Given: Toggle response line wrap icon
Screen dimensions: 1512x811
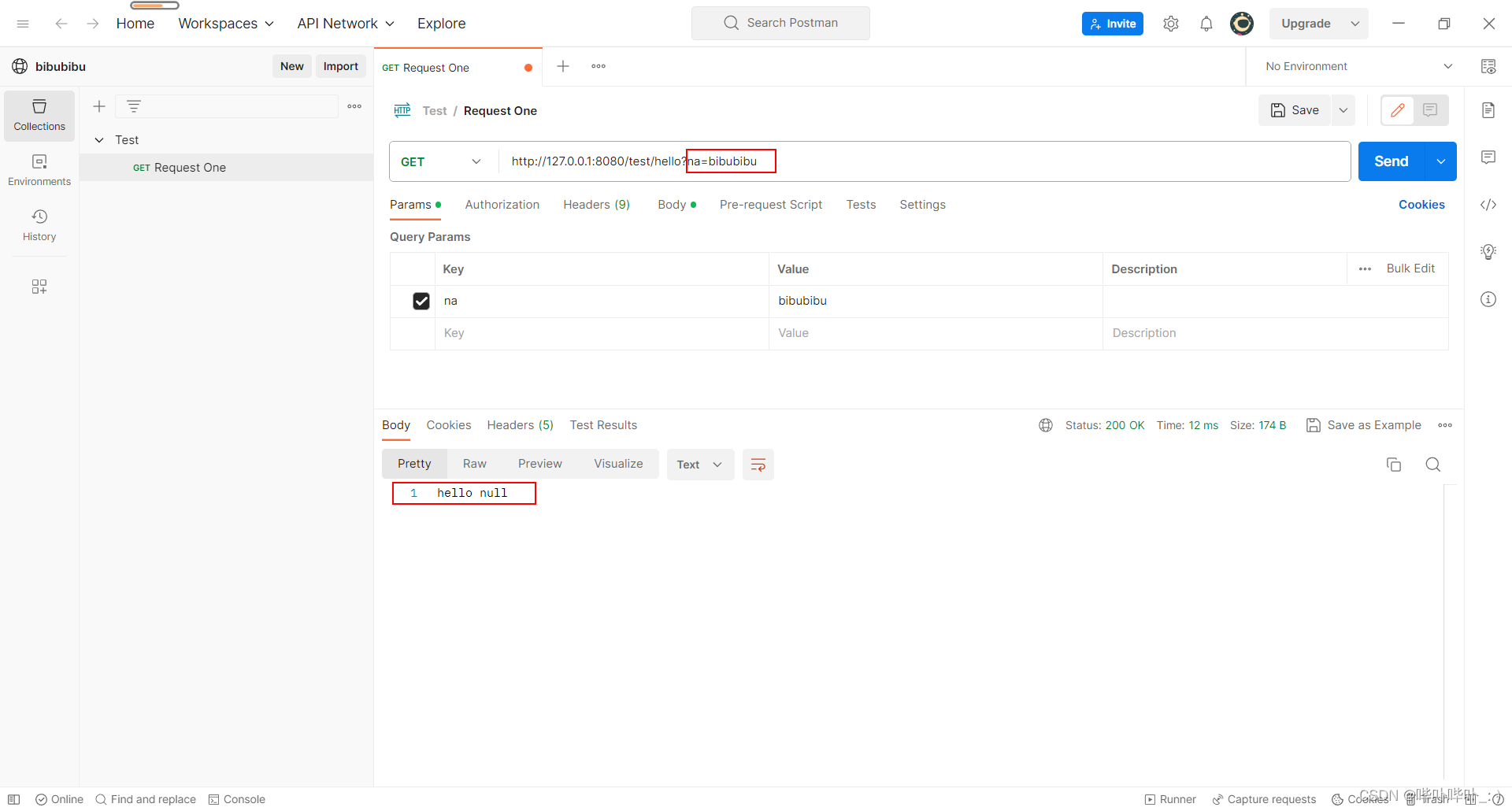Looking at the screenshot, I should coord(758,465).
